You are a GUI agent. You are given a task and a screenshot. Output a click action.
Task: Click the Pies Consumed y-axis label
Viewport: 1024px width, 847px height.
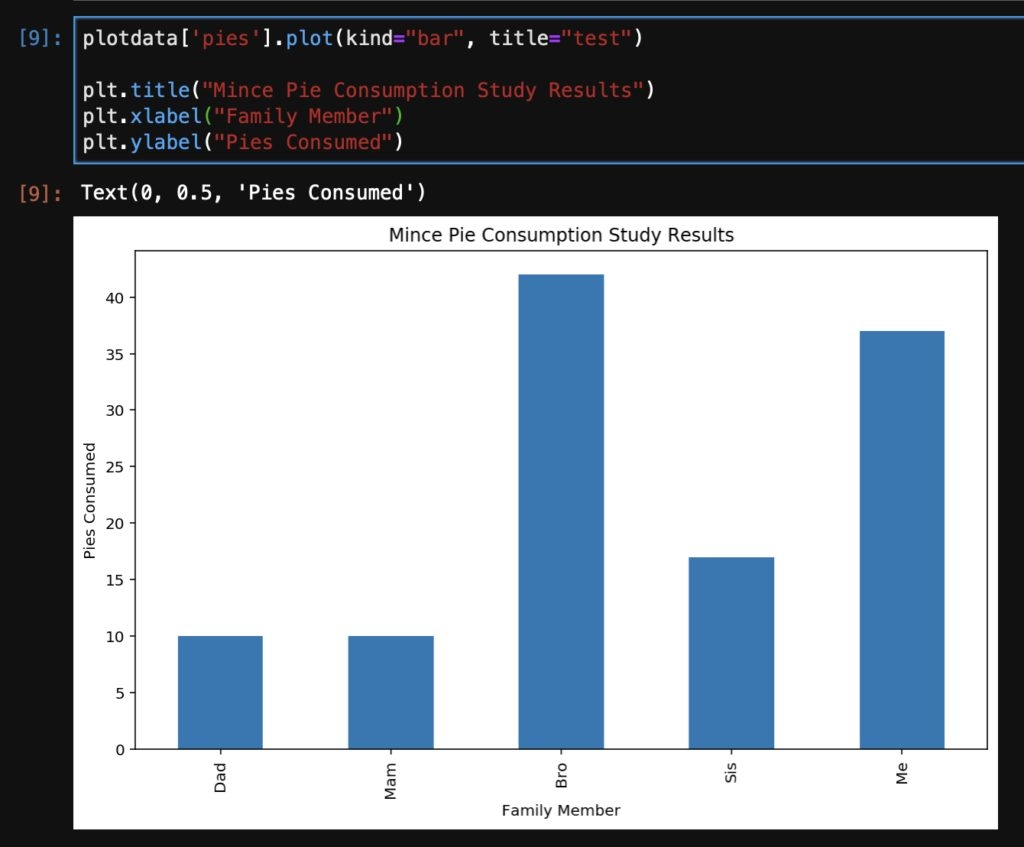pyautogui.click(x=90, y=500)
